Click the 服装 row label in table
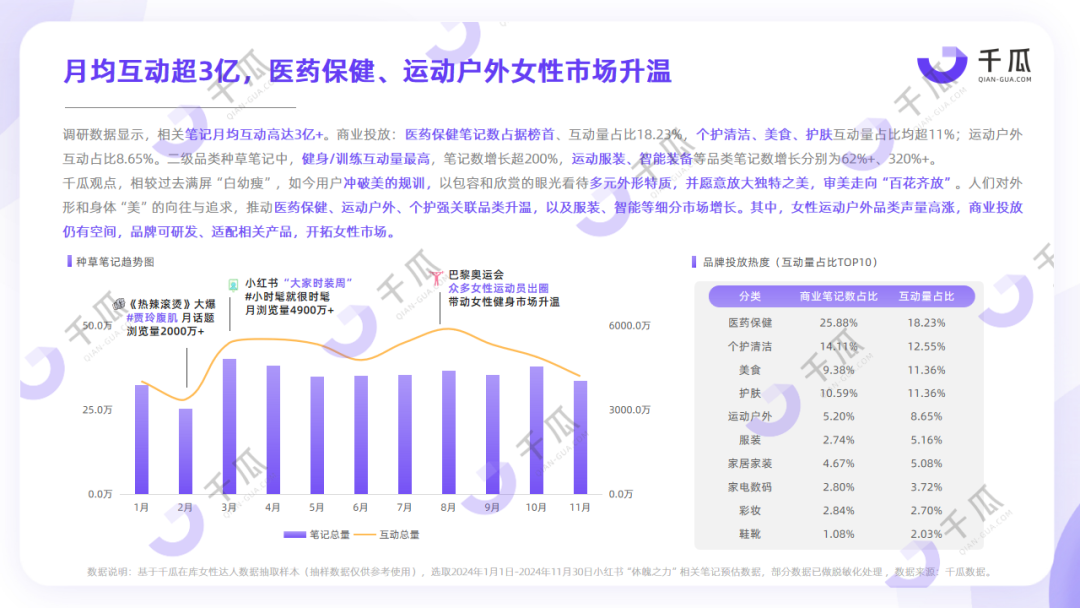1080x608 pixels. tap(750, 440)
